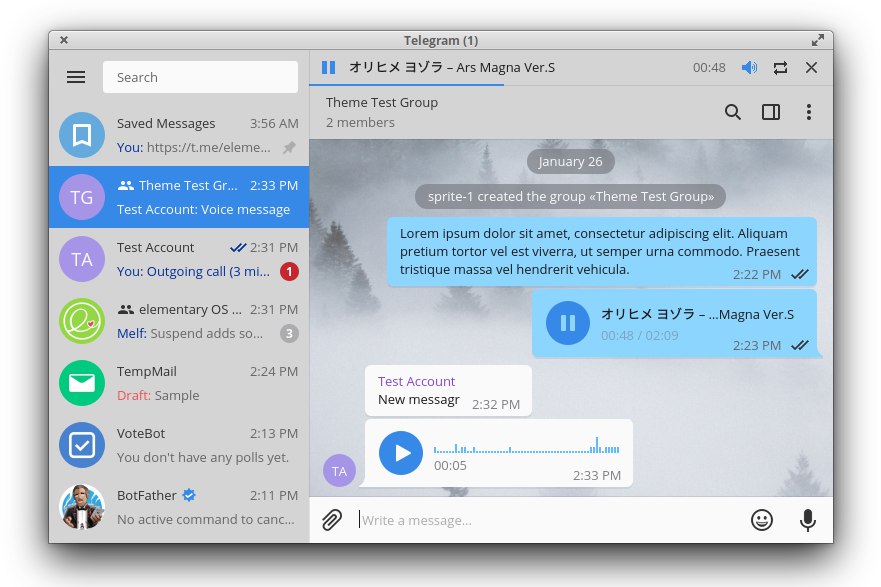The image size is (881, 587).
Task: Seek within the voice message waveform
Action: pyautogui.click(x=526, y=445)
